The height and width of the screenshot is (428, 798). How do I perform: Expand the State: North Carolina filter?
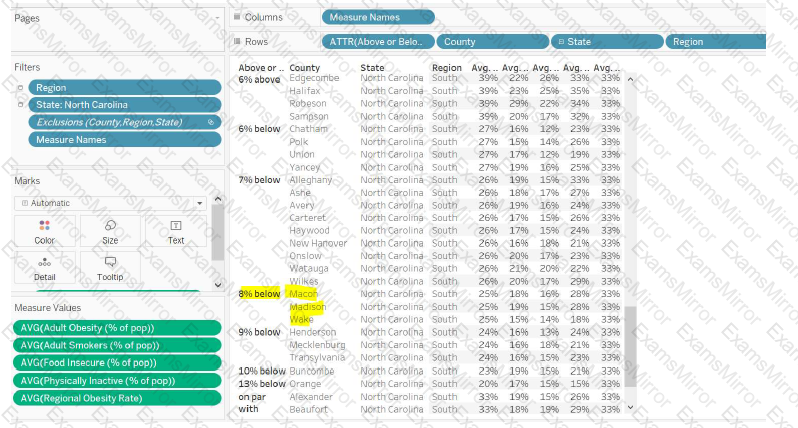point(20,105)
